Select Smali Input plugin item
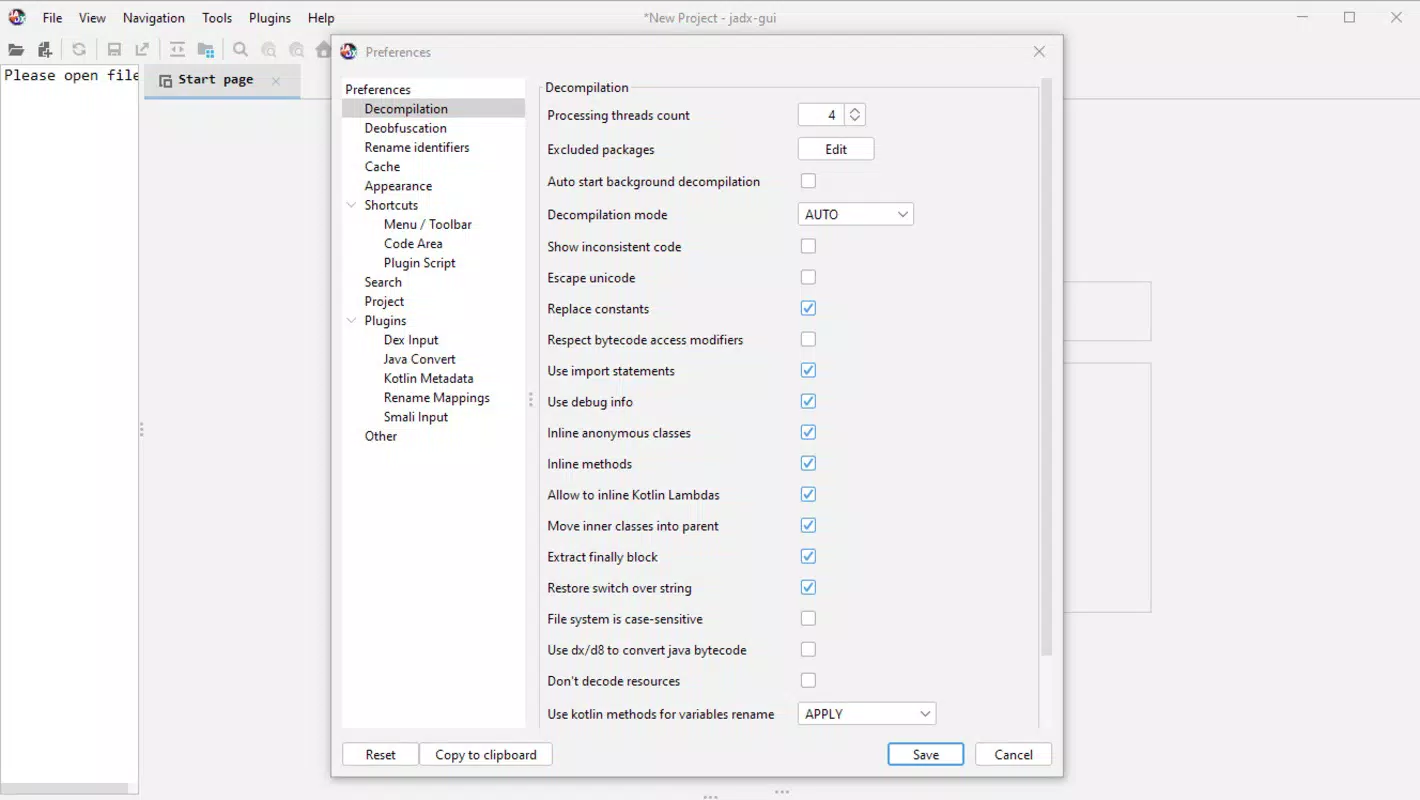This screenshot has width=1420, height=800. pos(416,417)
